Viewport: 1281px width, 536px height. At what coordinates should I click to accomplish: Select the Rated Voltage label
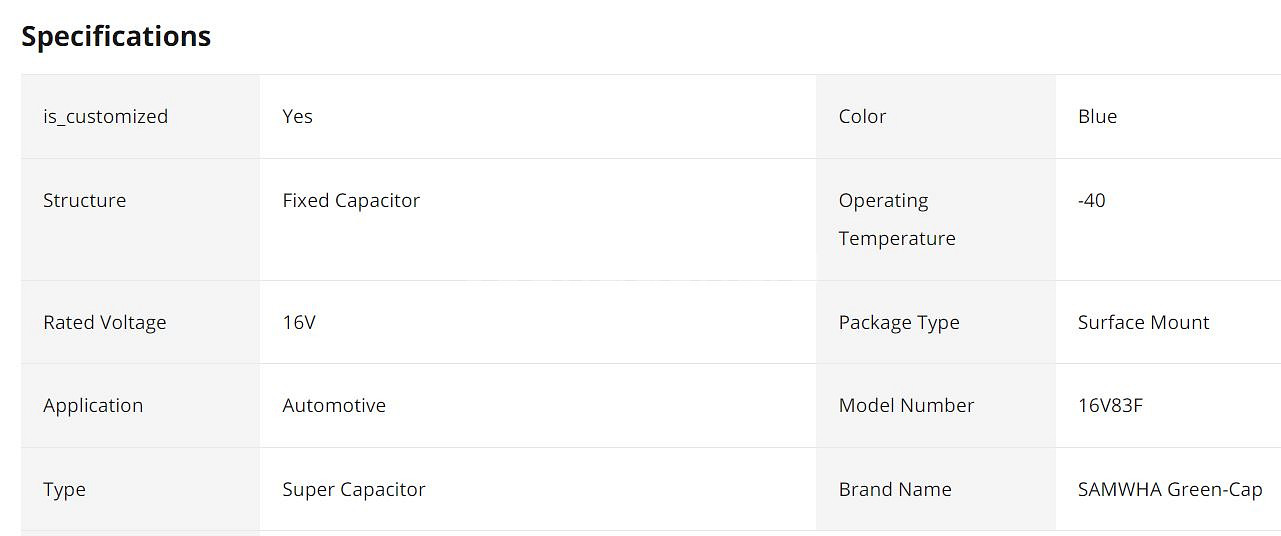[x=104, y=322]
